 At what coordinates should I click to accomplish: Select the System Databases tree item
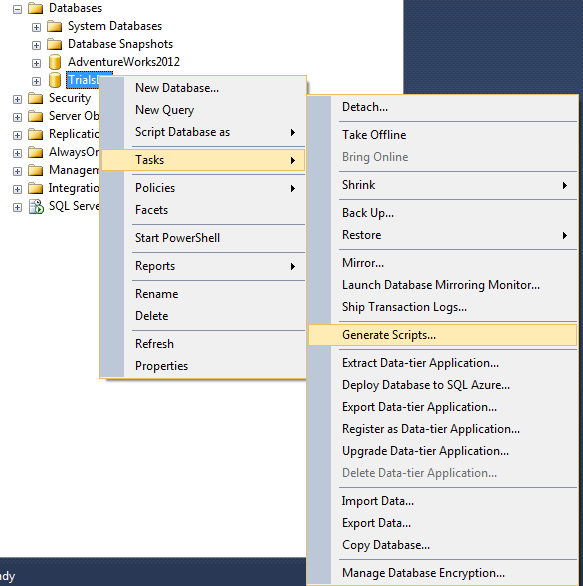tap(115, 26)
